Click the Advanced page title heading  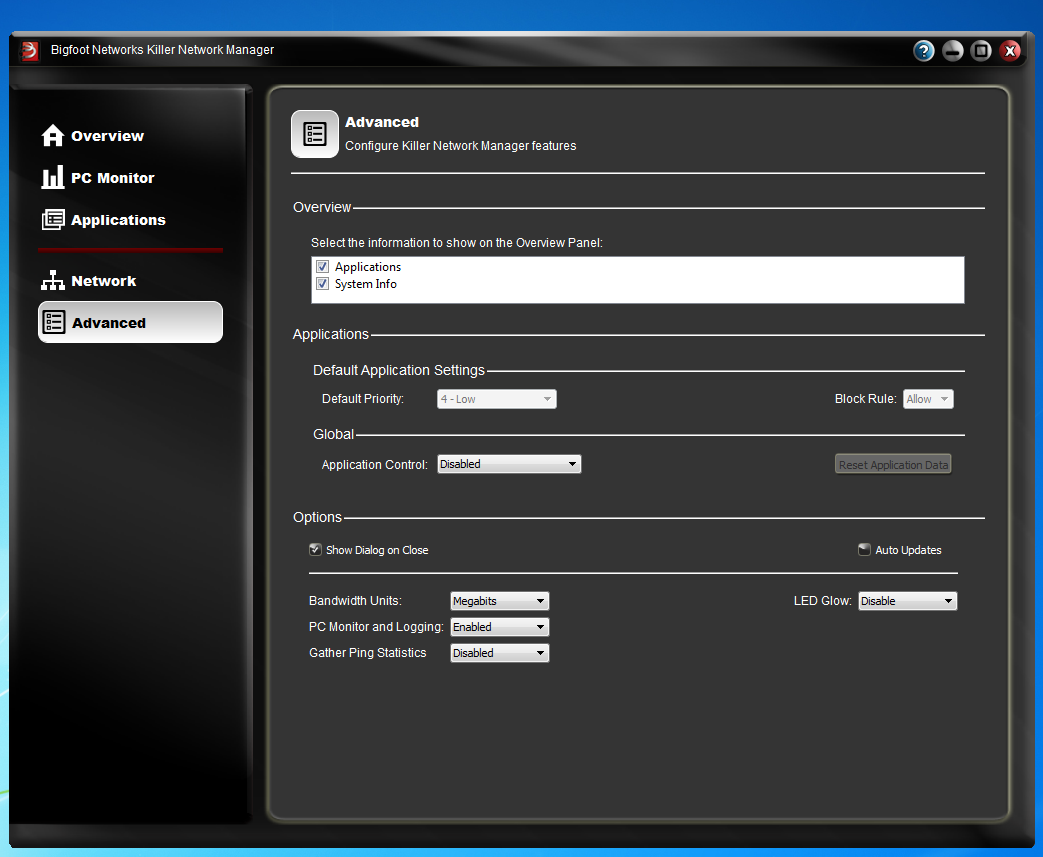(x=382, y=122)
